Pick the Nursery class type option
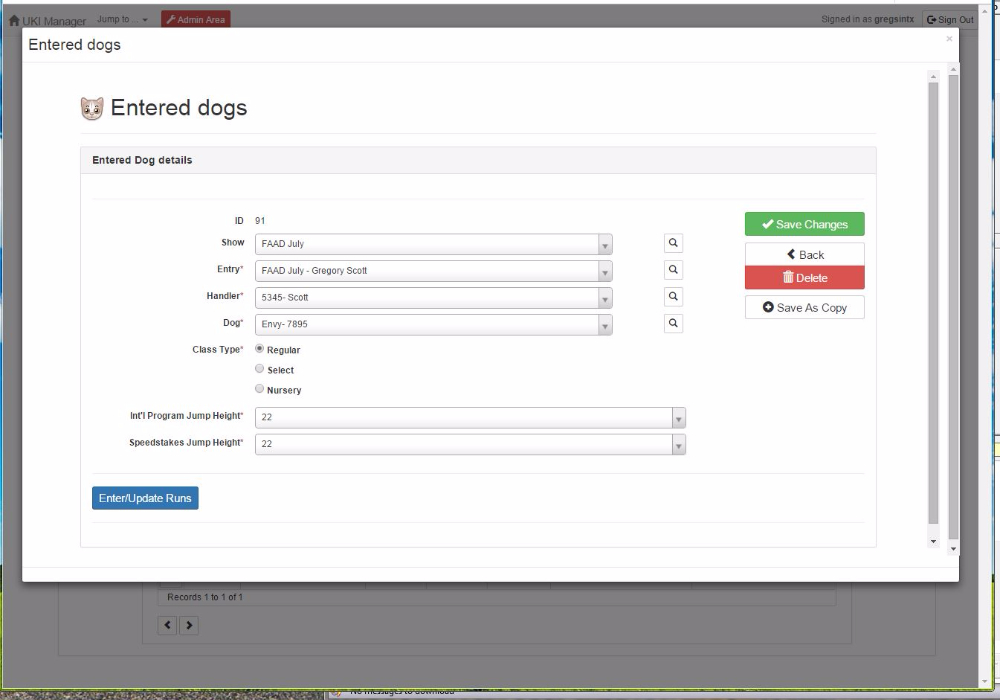This screenshot has width=1000, height=700. [260, 388]
